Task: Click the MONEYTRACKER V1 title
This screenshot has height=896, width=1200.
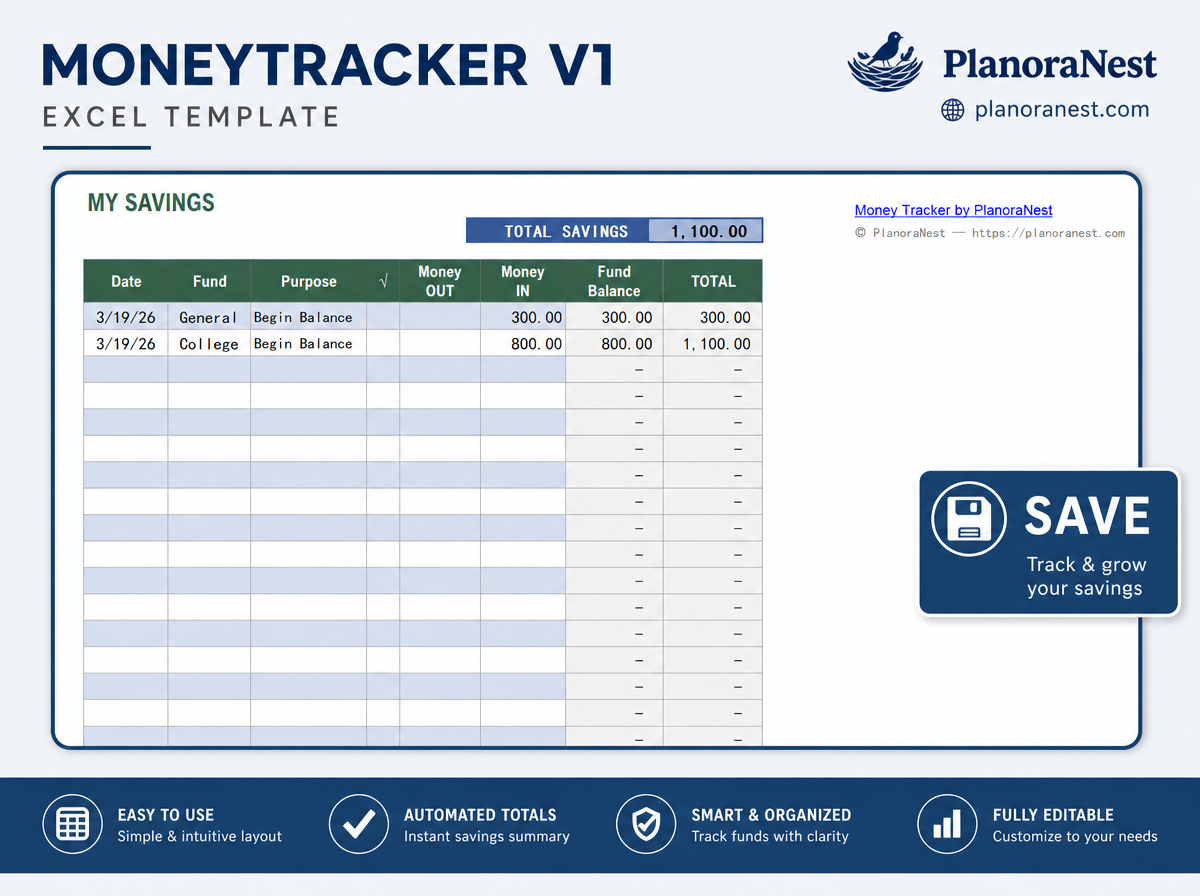Action: coord(329,64)
